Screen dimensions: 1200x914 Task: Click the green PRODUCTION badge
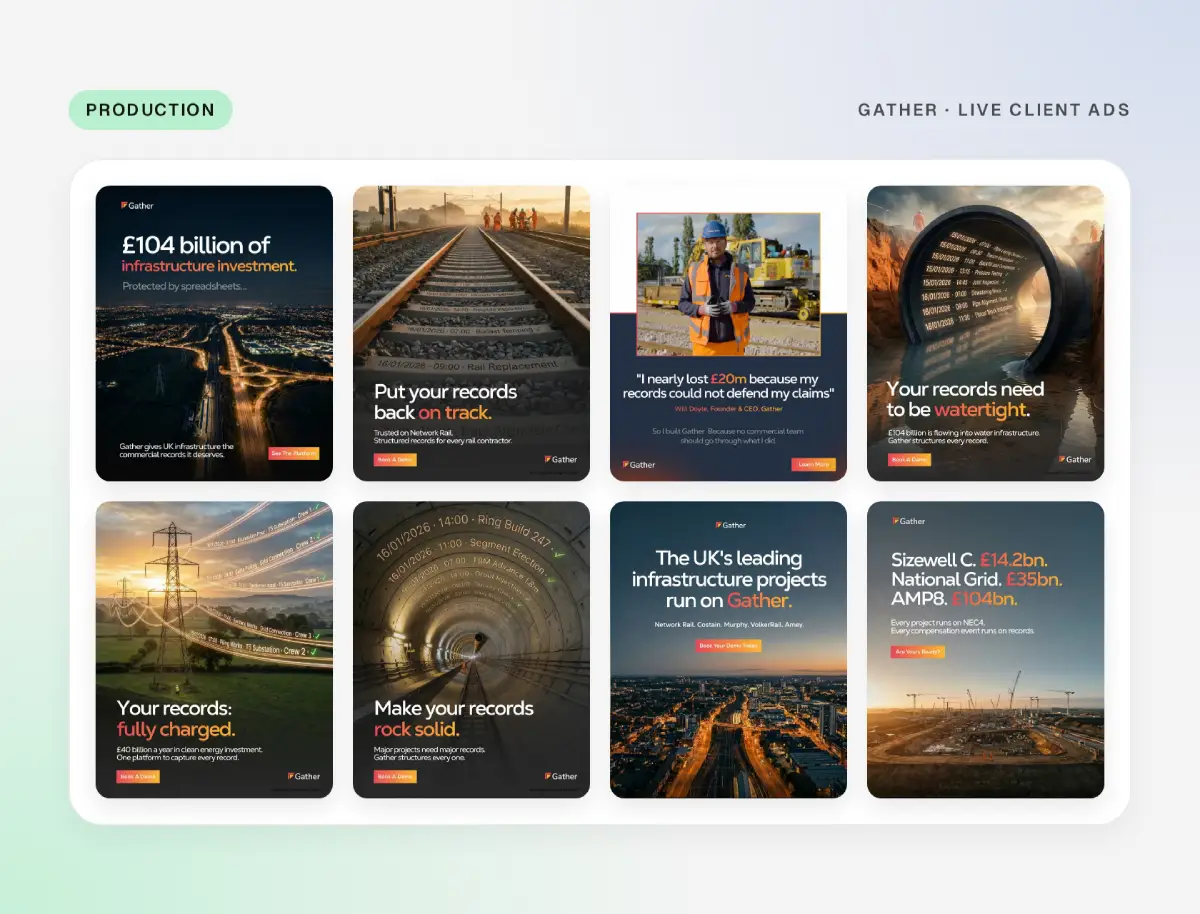pyautogui.click(x=150, y=110)
